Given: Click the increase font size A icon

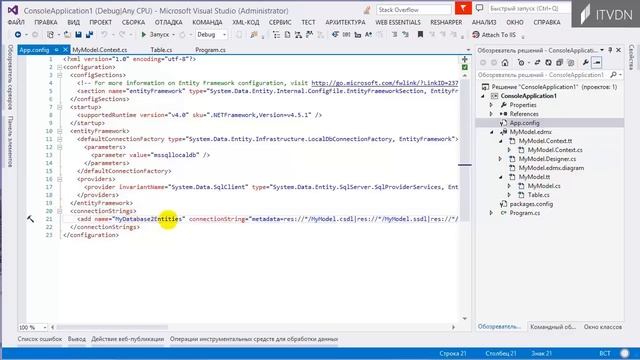Looking at the screenshot, I should 369,35.
